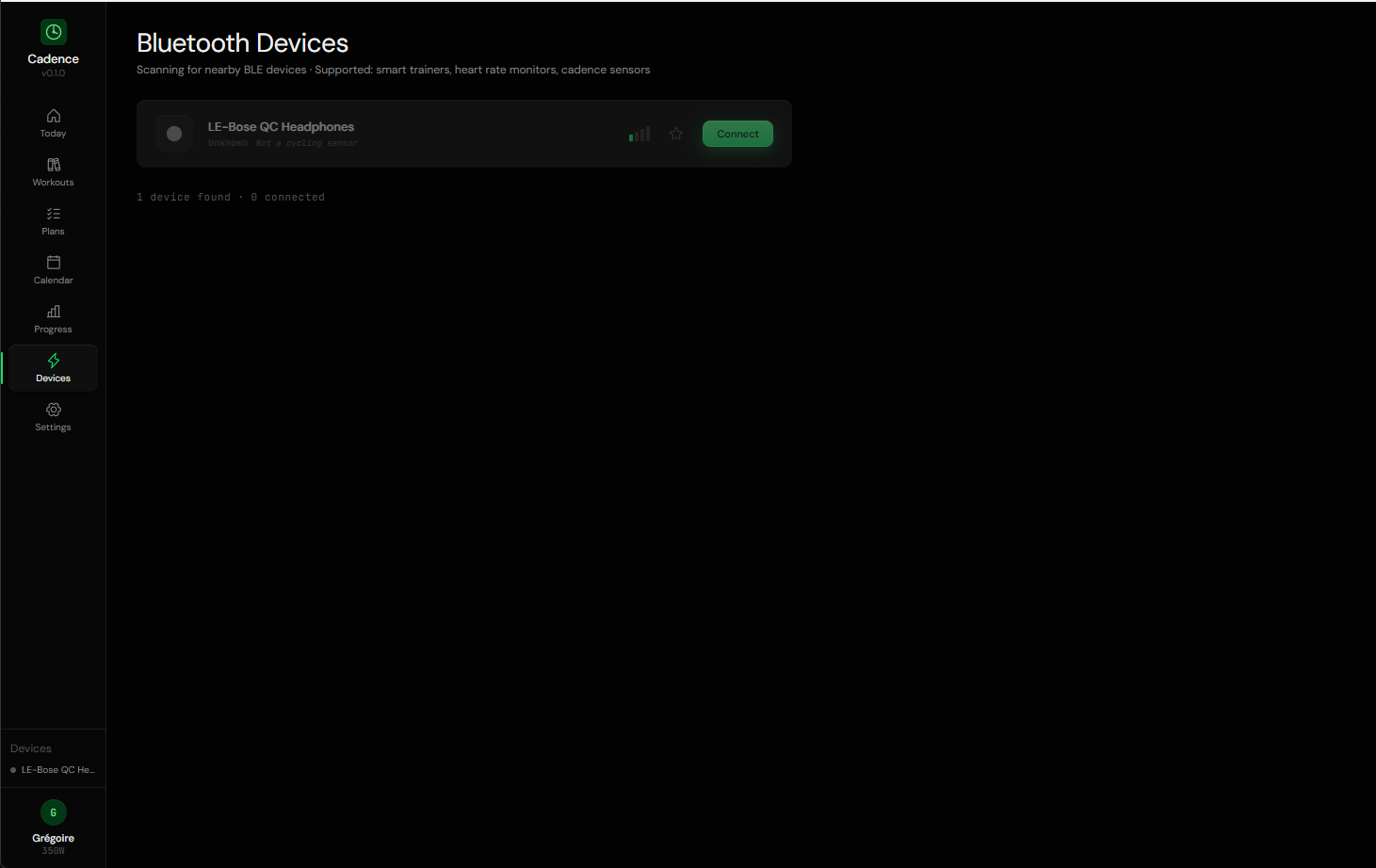Click the Devices header above the LE-Bose sidebar entry

(x=31, y=748)
